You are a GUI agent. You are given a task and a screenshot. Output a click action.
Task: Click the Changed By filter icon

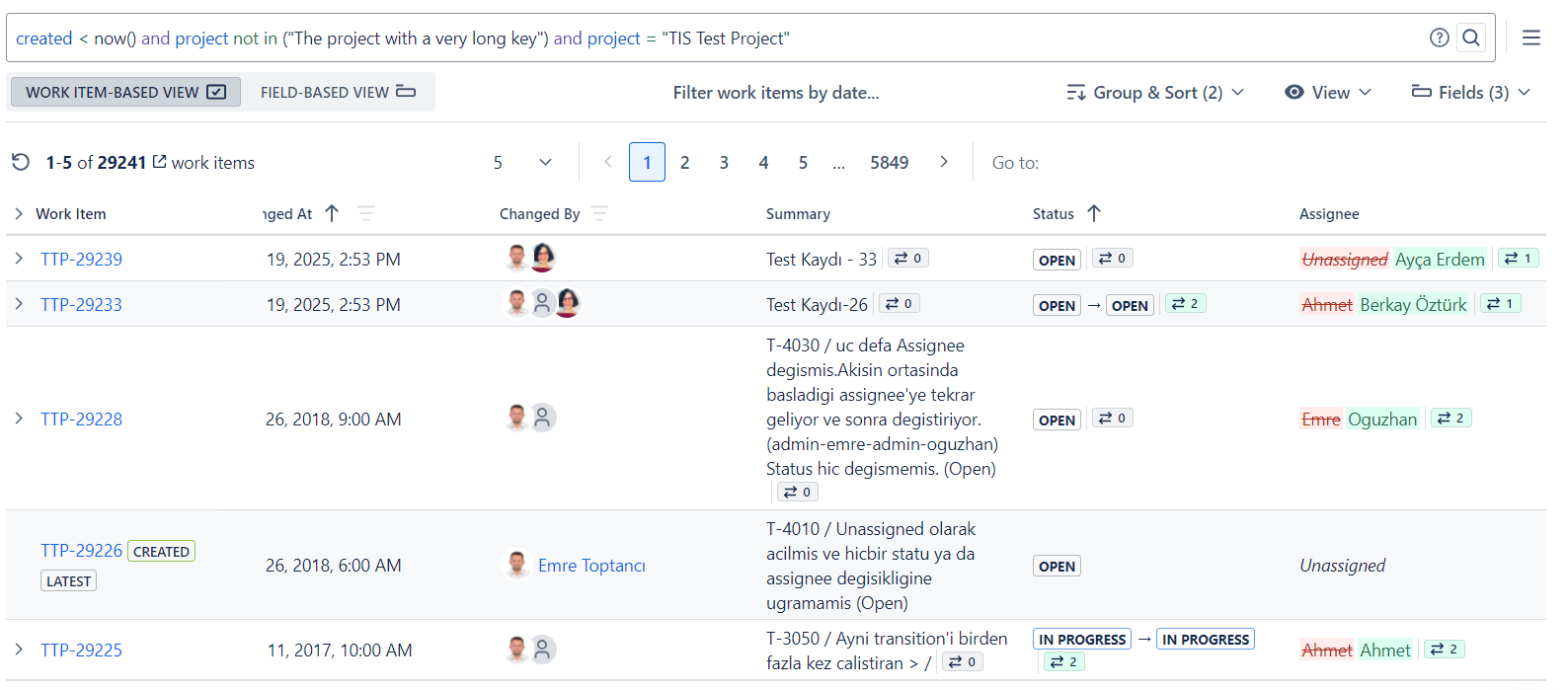click(599, 213)
